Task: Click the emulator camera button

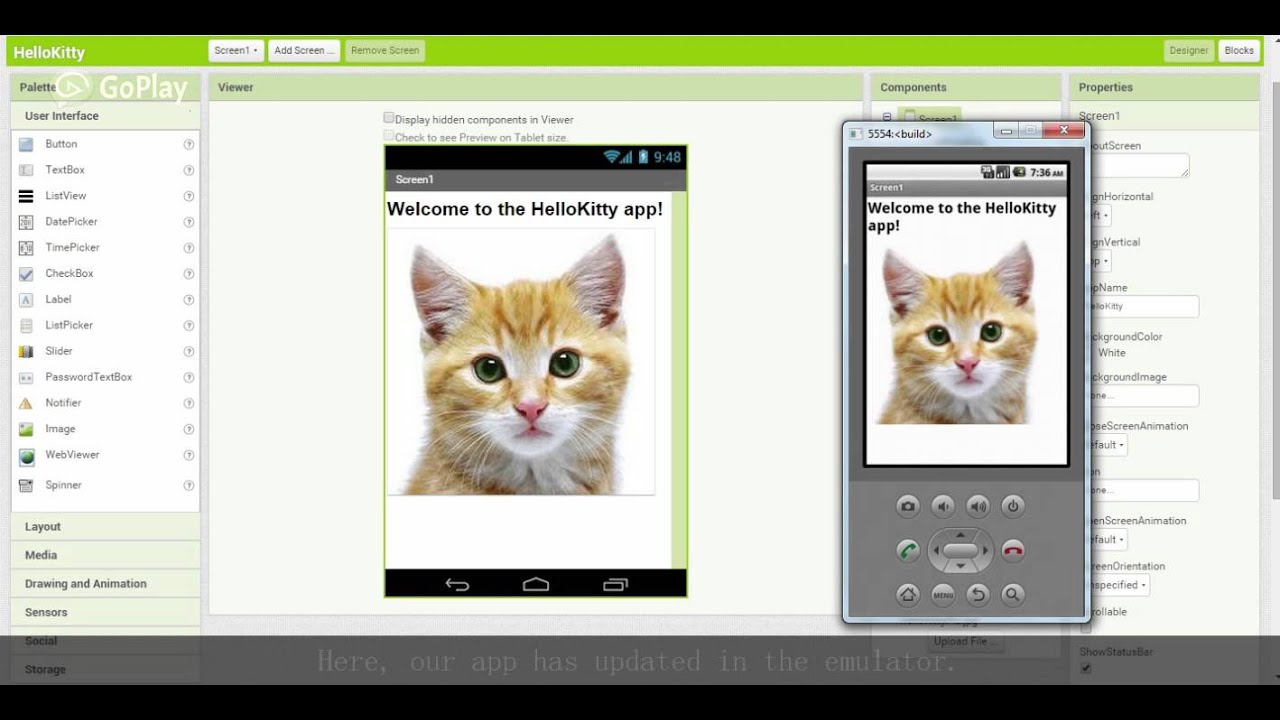Action: pos(907,506)
